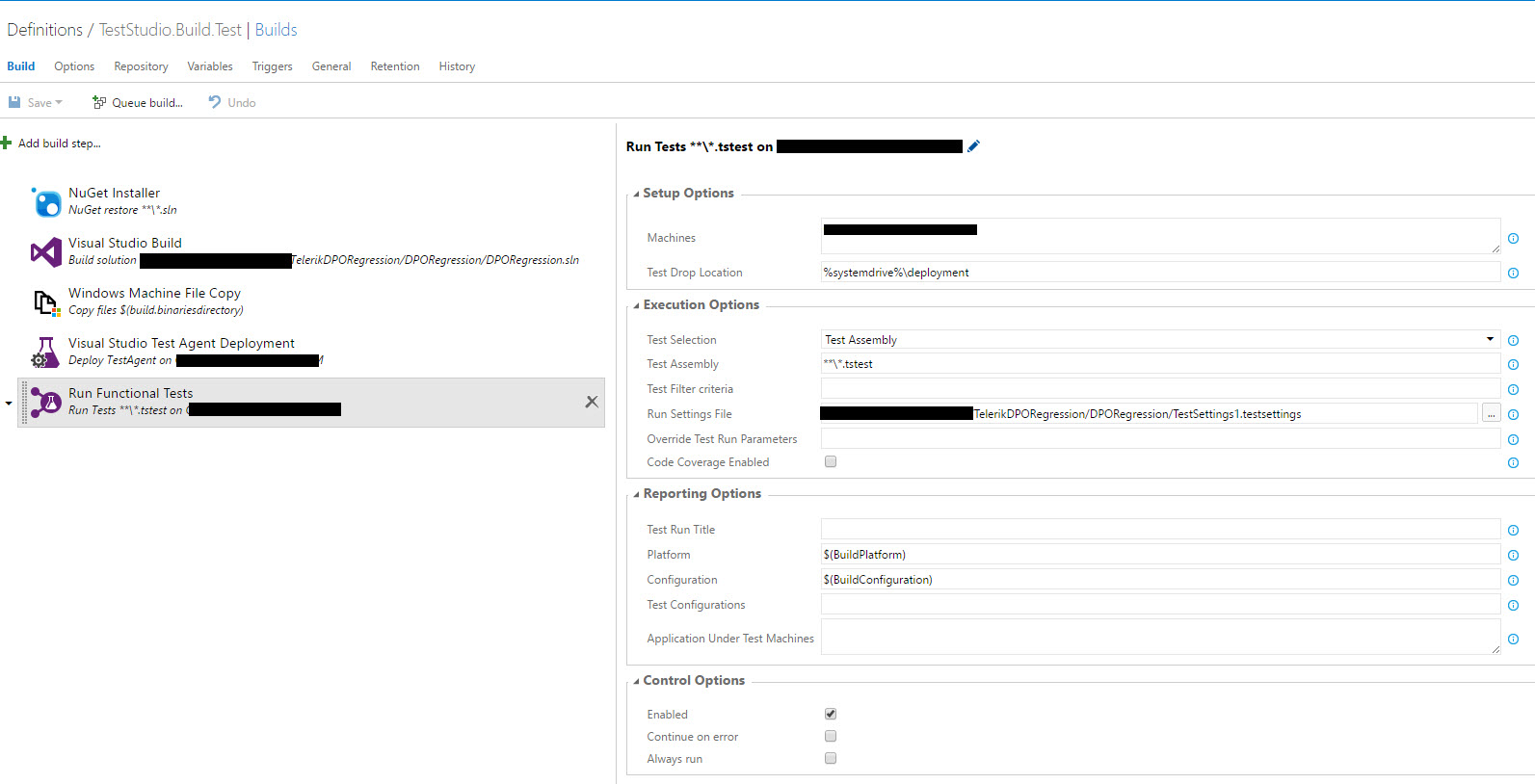Click the Windows Machine File Copy icon
The width and height of the screenshot is (1535, 784).
46,302
